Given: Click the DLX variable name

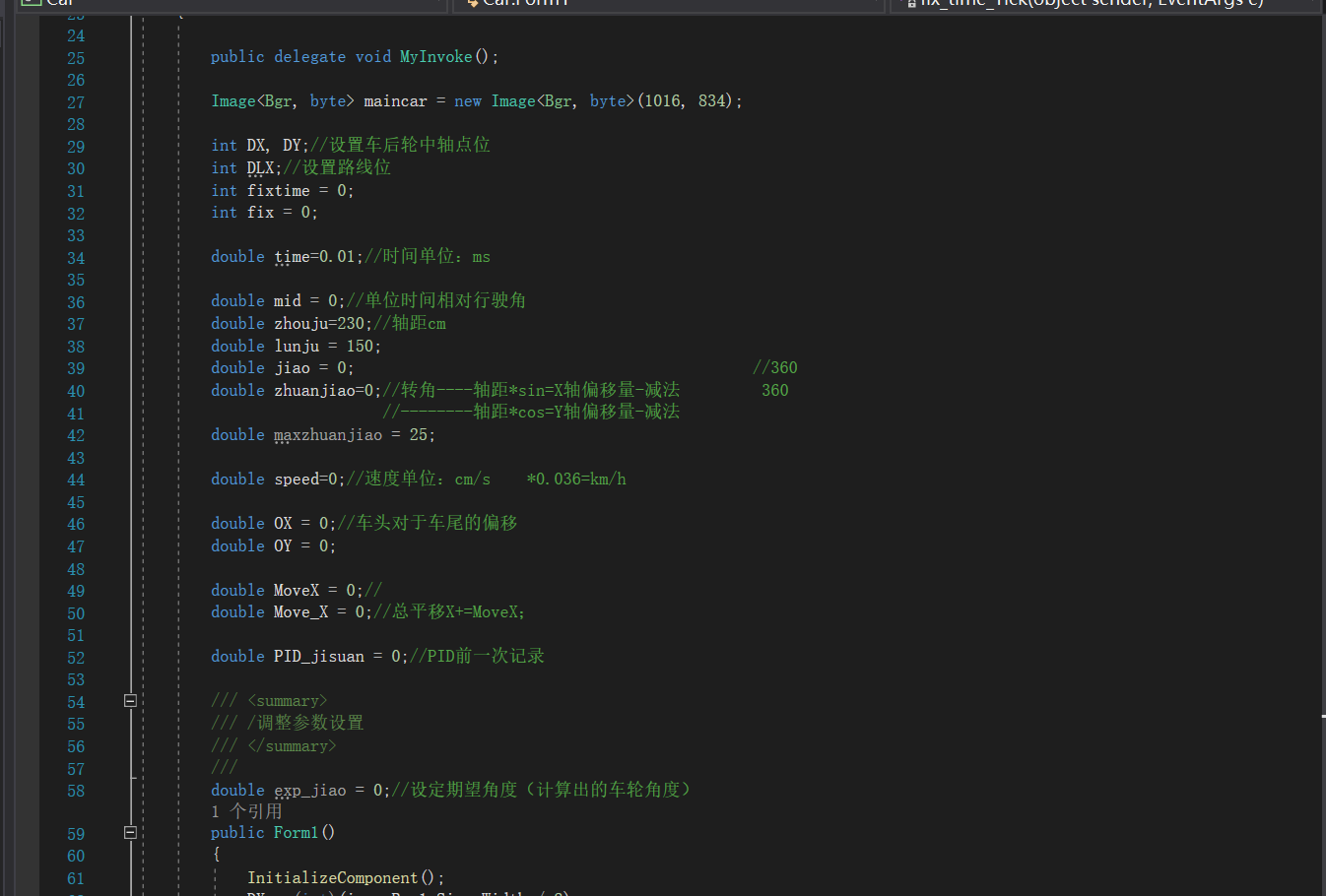Looking at the screenshot, I should coord(260,168).
